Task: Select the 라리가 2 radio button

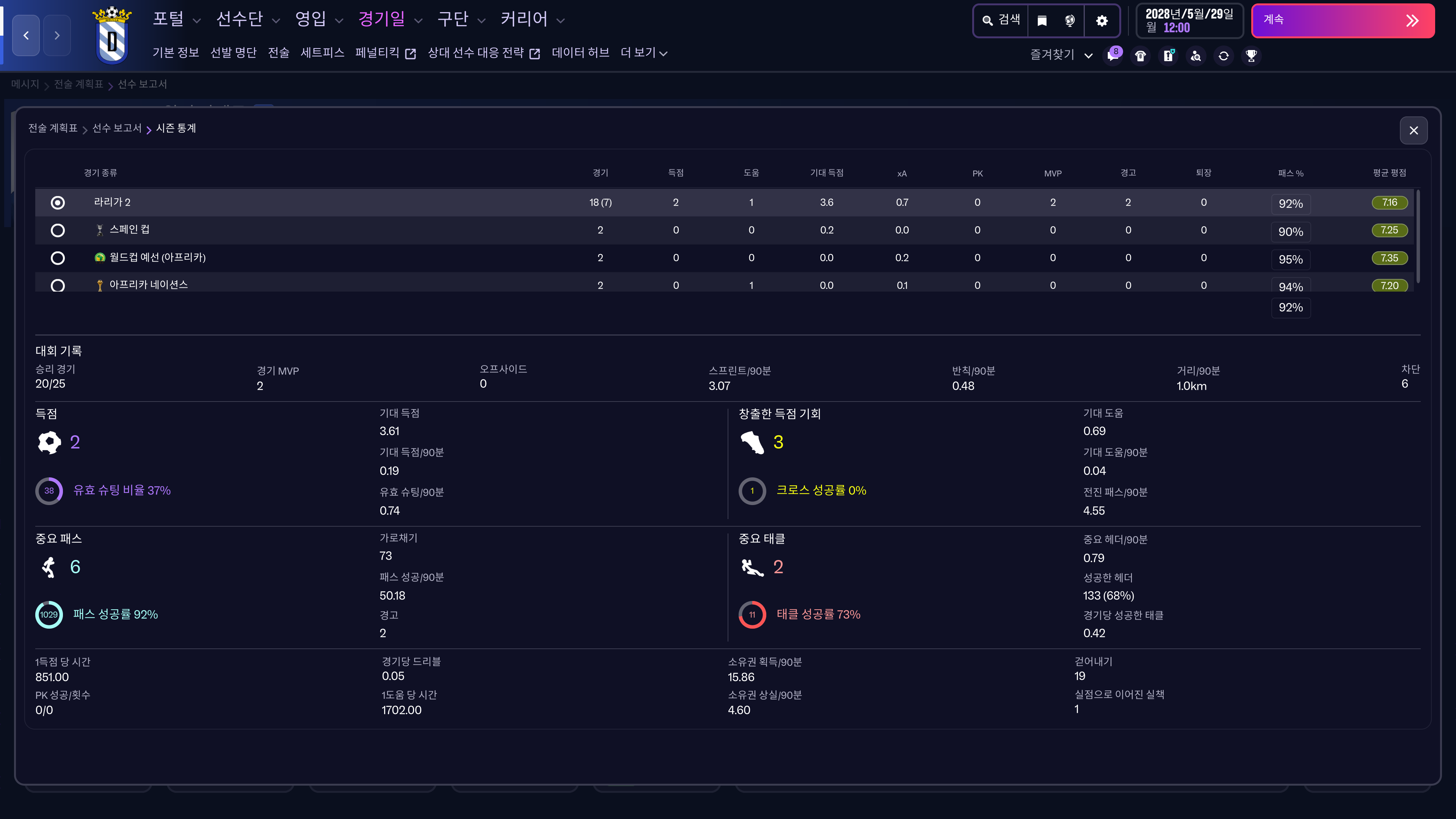Action: pyautogui.click(x=58, y=202)
